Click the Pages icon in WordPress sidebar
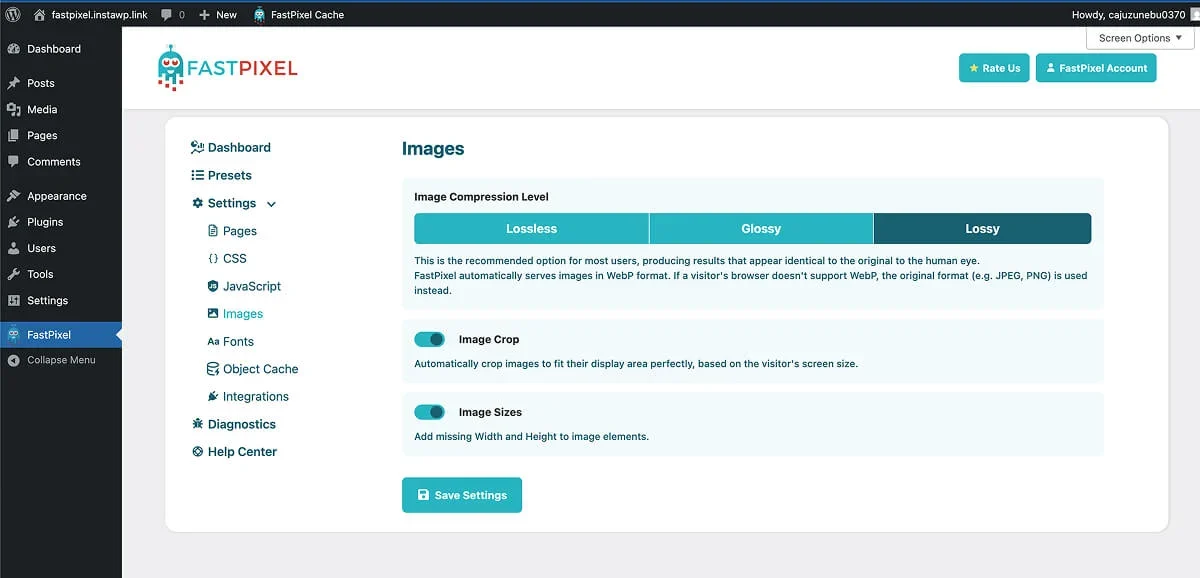This screenshot has width=1200, height=578. tap(14, 135)
